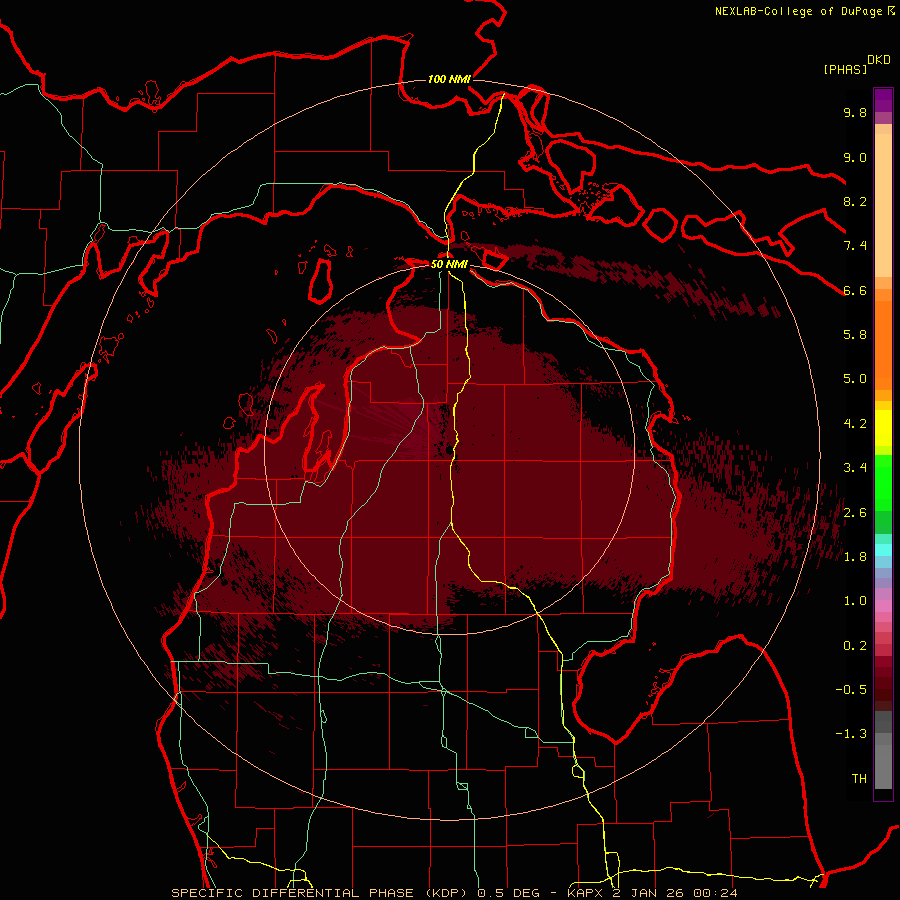Select the 5.8 scale value
Viewport: 900px width, 900px height.
(855, 334)
